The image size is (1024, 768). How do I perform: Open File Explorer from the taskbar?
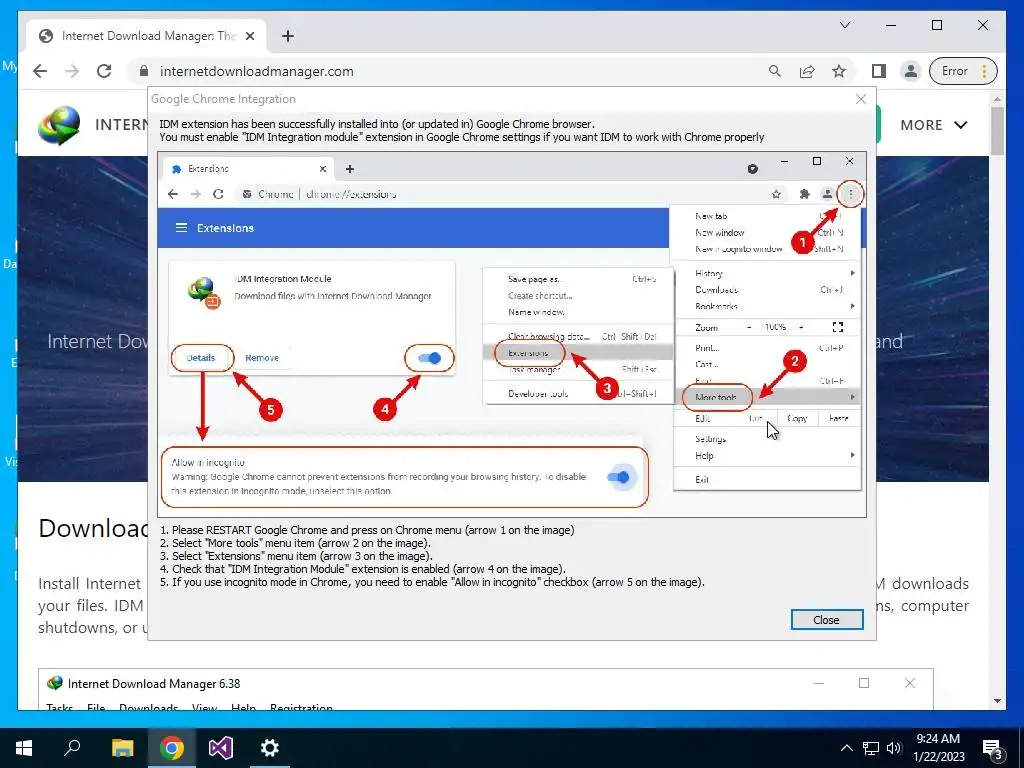[x=122, y=748]
